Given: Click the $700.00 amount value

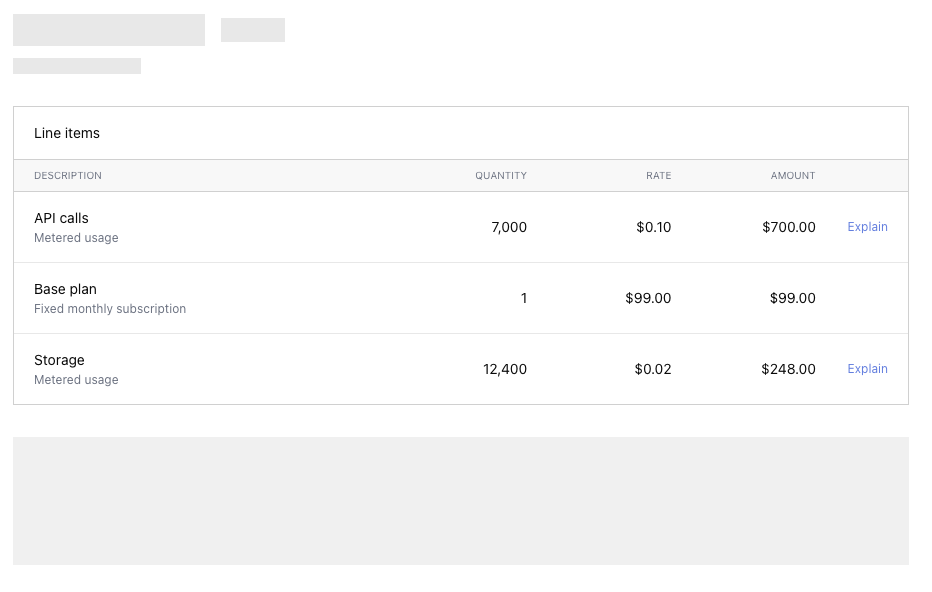Looking at the screenshot, I should 788,227.
